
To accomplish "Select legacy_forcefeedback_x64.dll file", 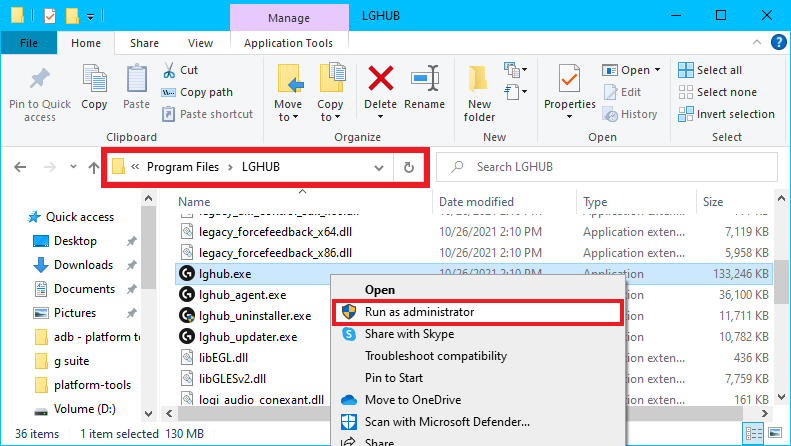I will (x=275, y=232).
